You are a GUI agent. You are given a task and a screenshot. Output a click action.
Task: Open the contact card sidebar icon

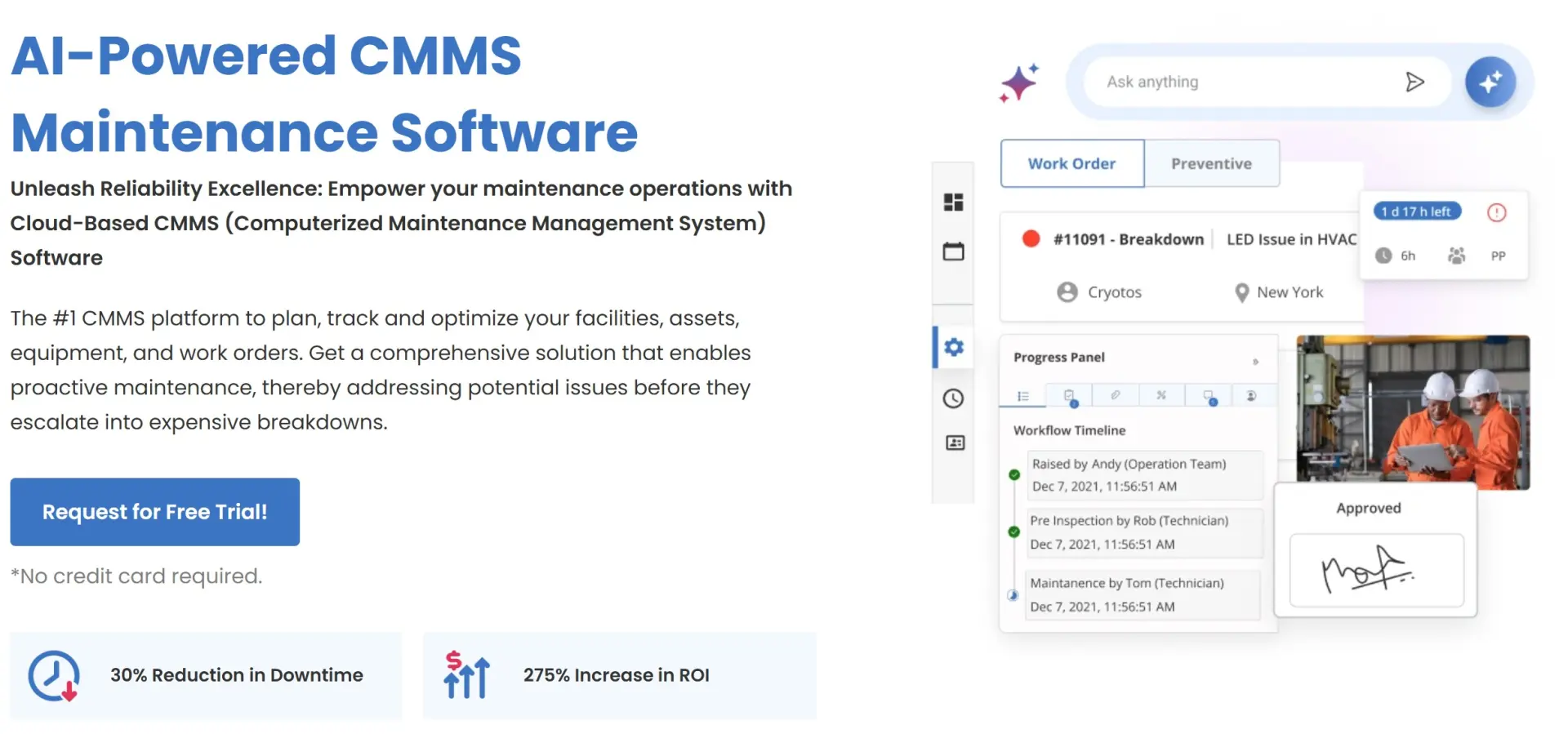tap(955, 443)
